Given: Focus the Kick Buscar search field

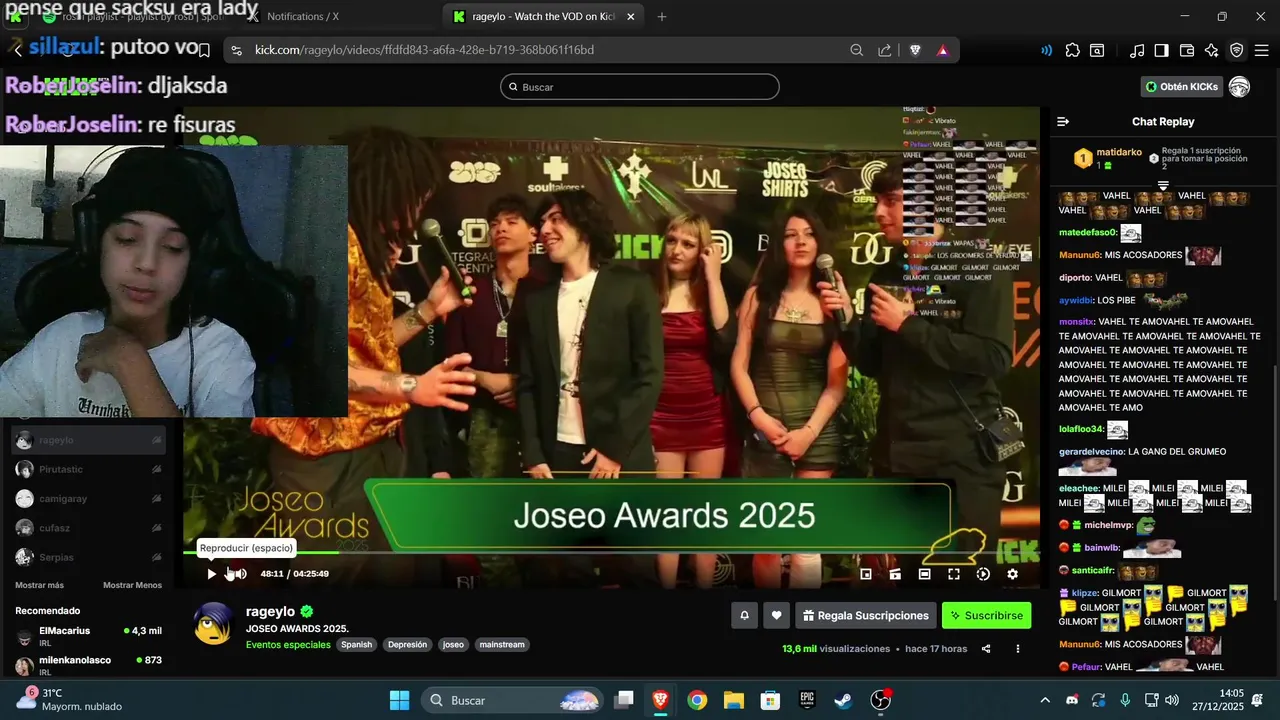Looking at the screenshot, I should click(640, 87).
